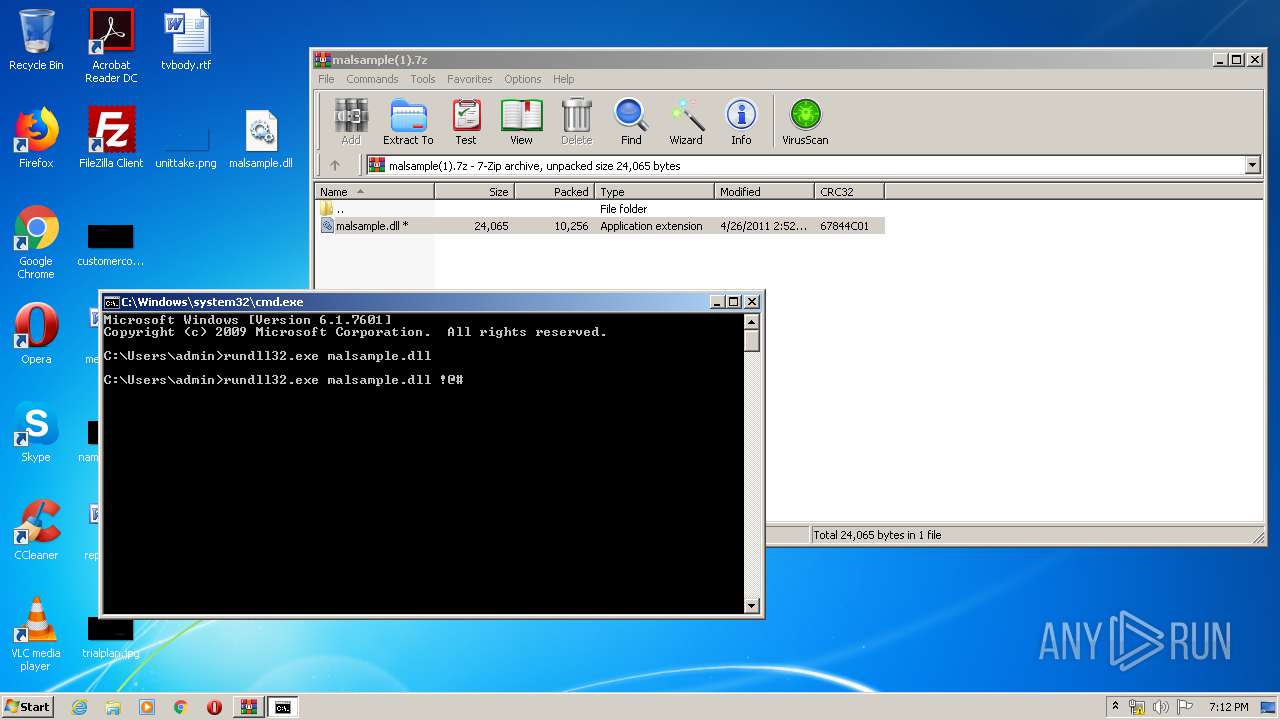
Task: Click the WinRAR title bar icon
Action: tap(322, 60)
